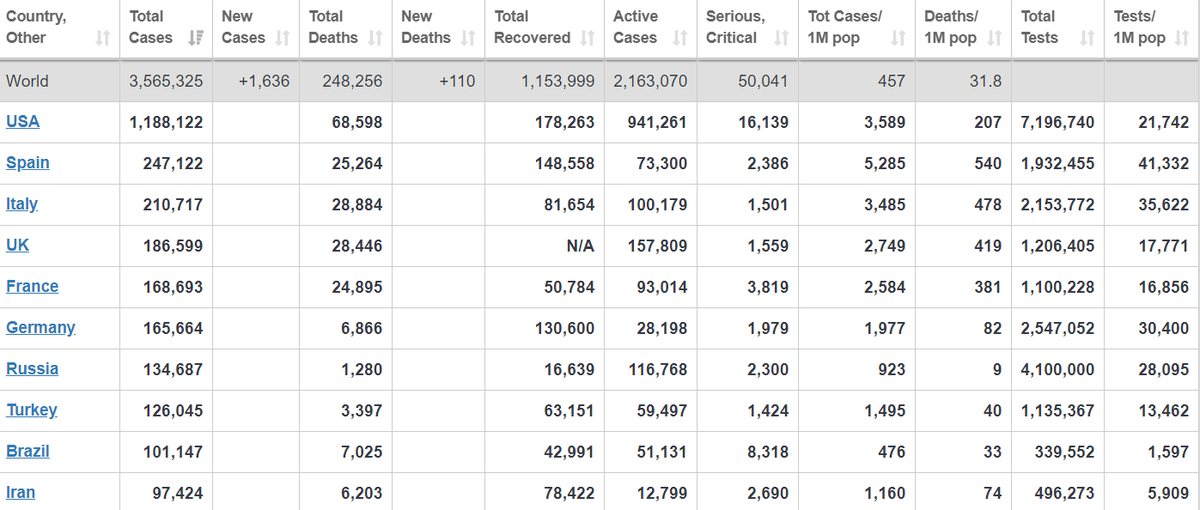1200x510 pixels.
Task: Select UK total cases 186,599
Action: [x=173, y=245]
